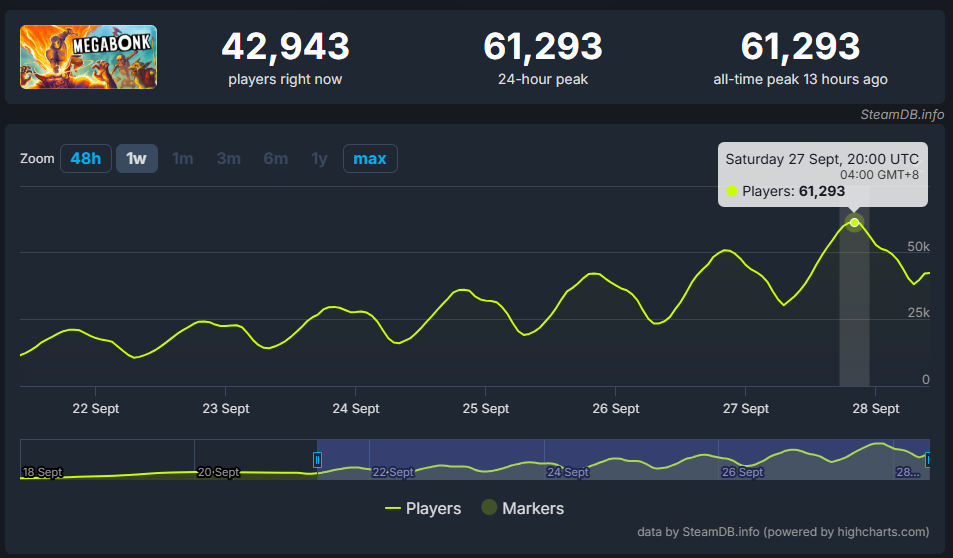This screenshot has height=558, width=953.
Task: Click the Megabonk game thumbnail image
Action: (x=88, y=57)
